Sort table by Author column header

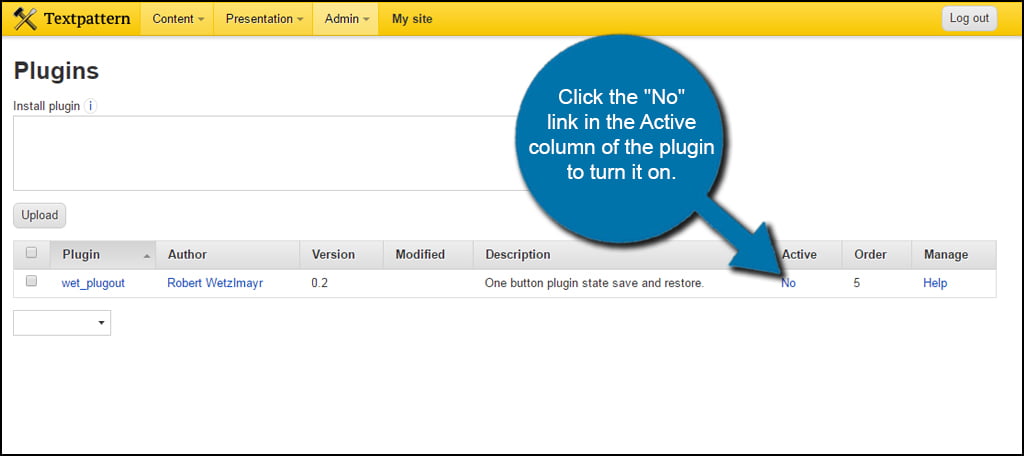[187, 255]
